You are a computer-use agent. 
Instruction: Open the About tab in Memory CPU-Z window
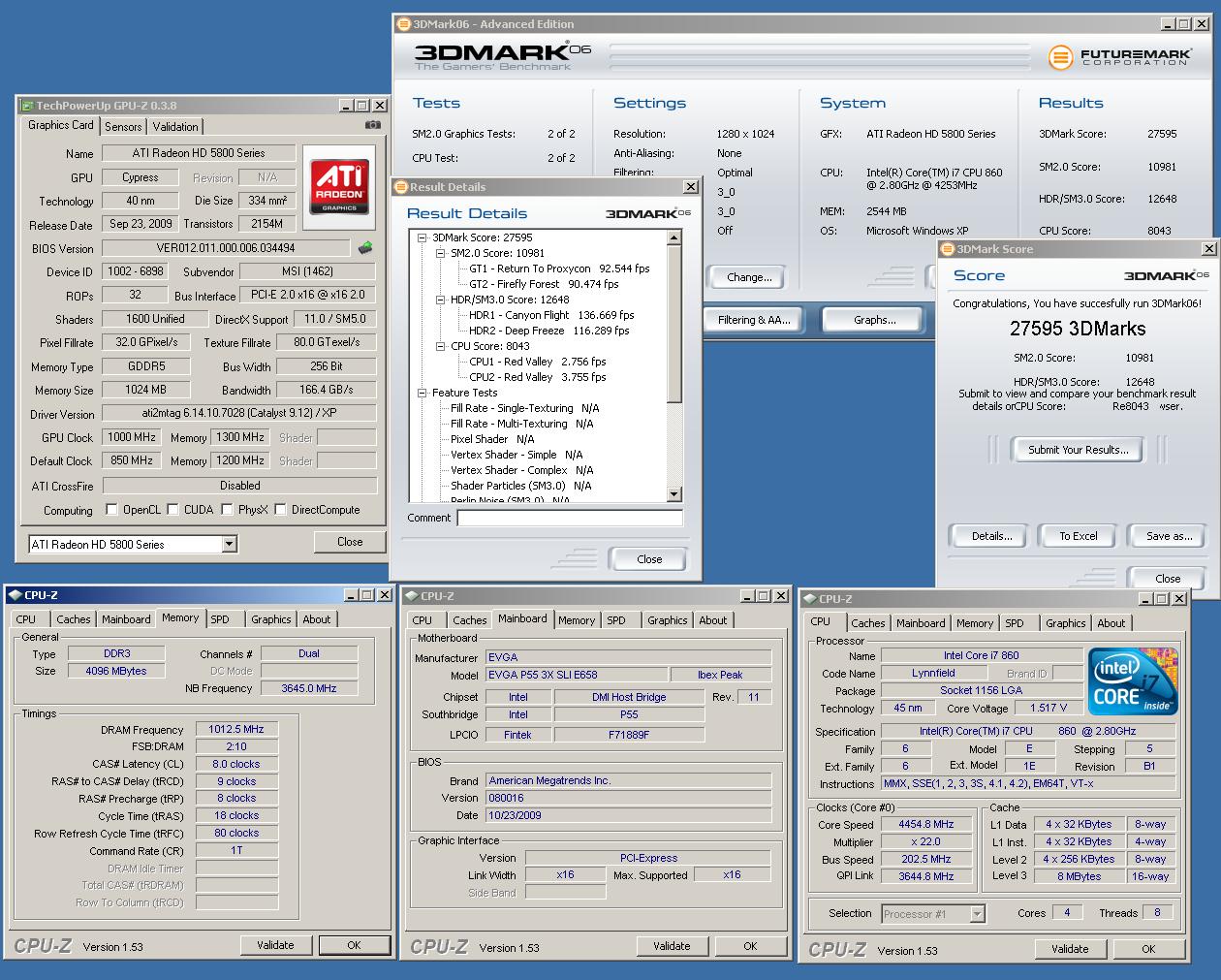[316, 619]
